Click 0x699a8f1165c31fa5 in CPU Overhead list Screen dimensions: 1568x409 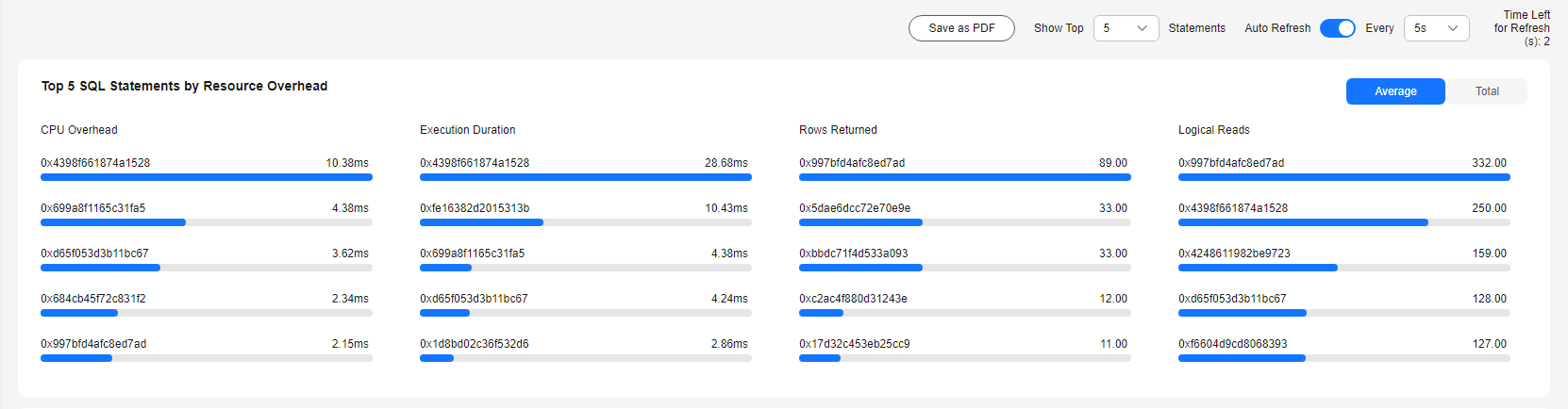coord(92,208)
